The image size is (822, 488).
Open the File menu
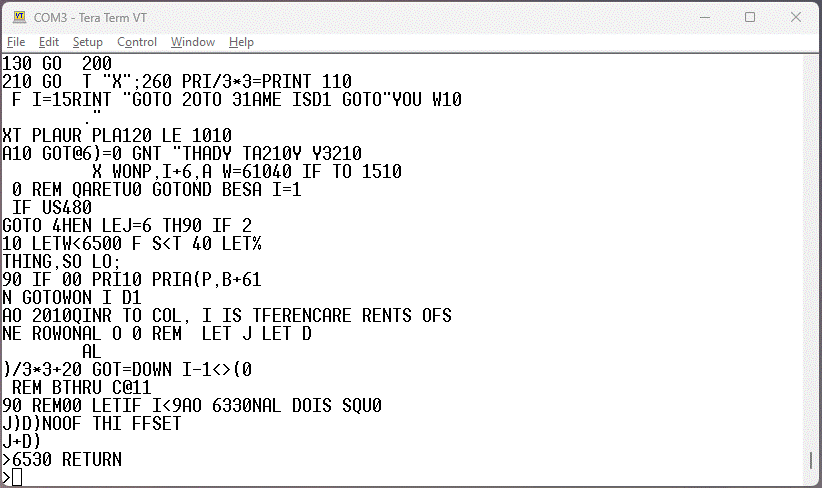point(16,42)
